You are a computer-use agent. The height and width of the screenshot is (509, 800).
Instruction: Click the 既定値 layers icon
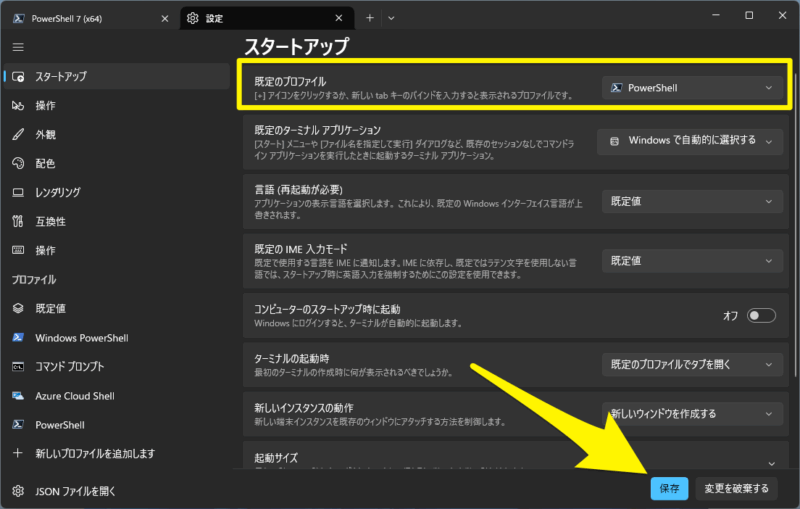[x=18, y=308]
